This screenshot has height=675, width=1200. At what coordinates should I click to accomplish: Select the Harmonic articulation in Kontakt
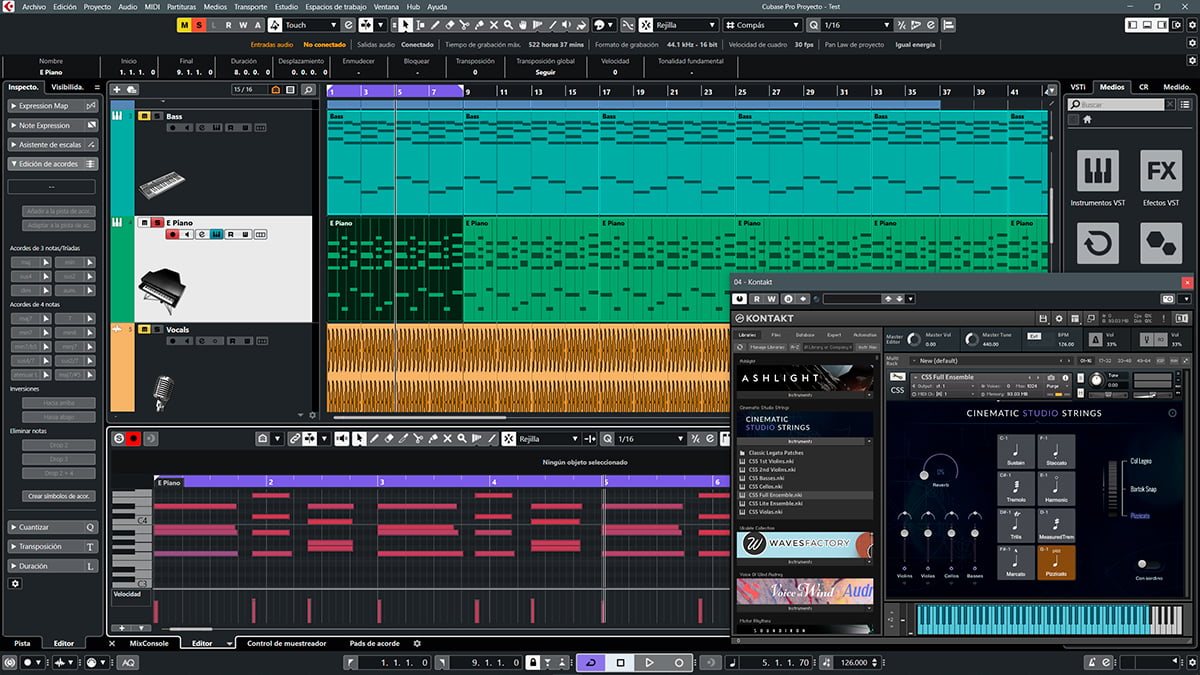tap(1056, 489)
